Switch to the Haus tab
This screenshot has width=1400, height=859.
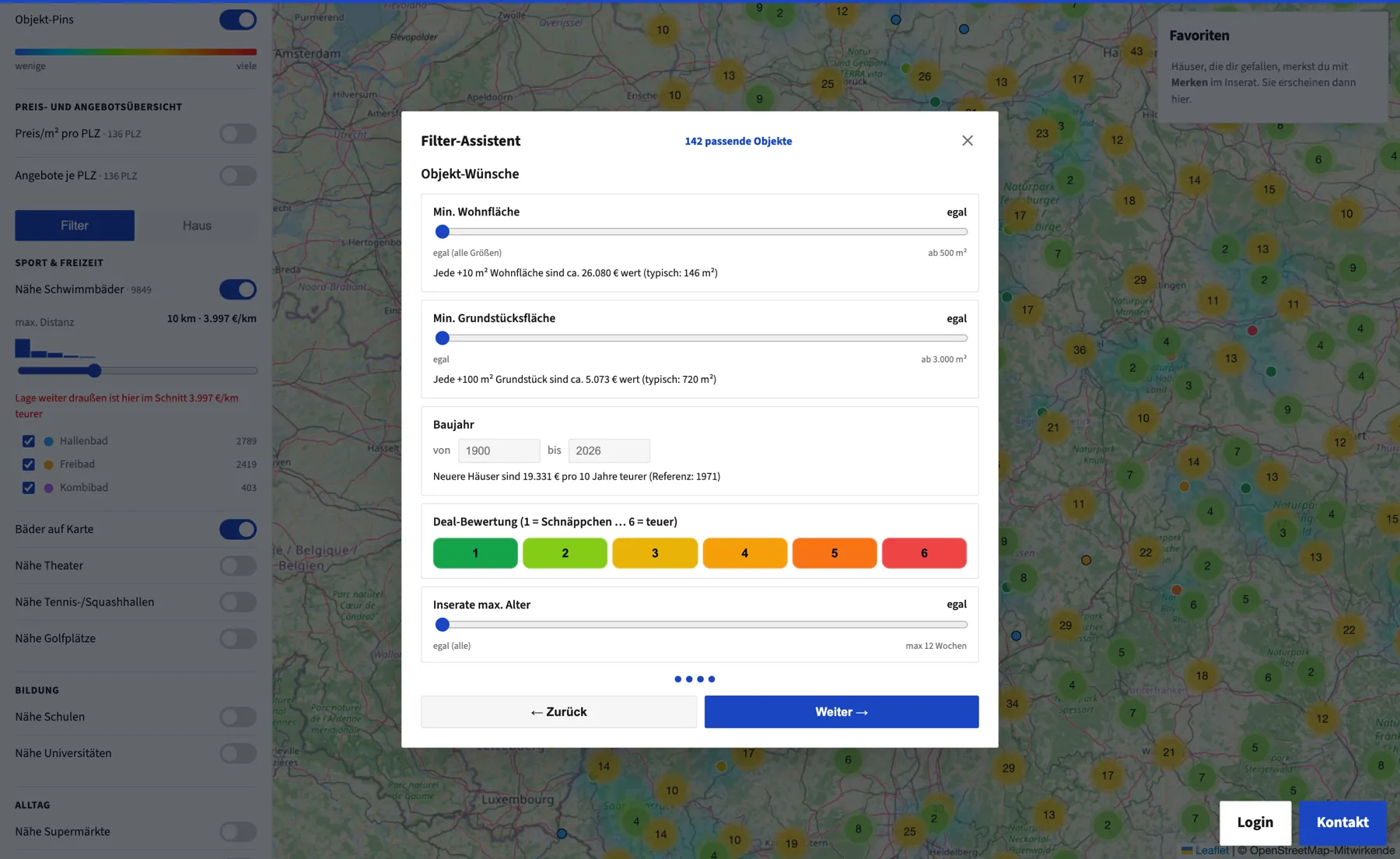pos(197,226)
